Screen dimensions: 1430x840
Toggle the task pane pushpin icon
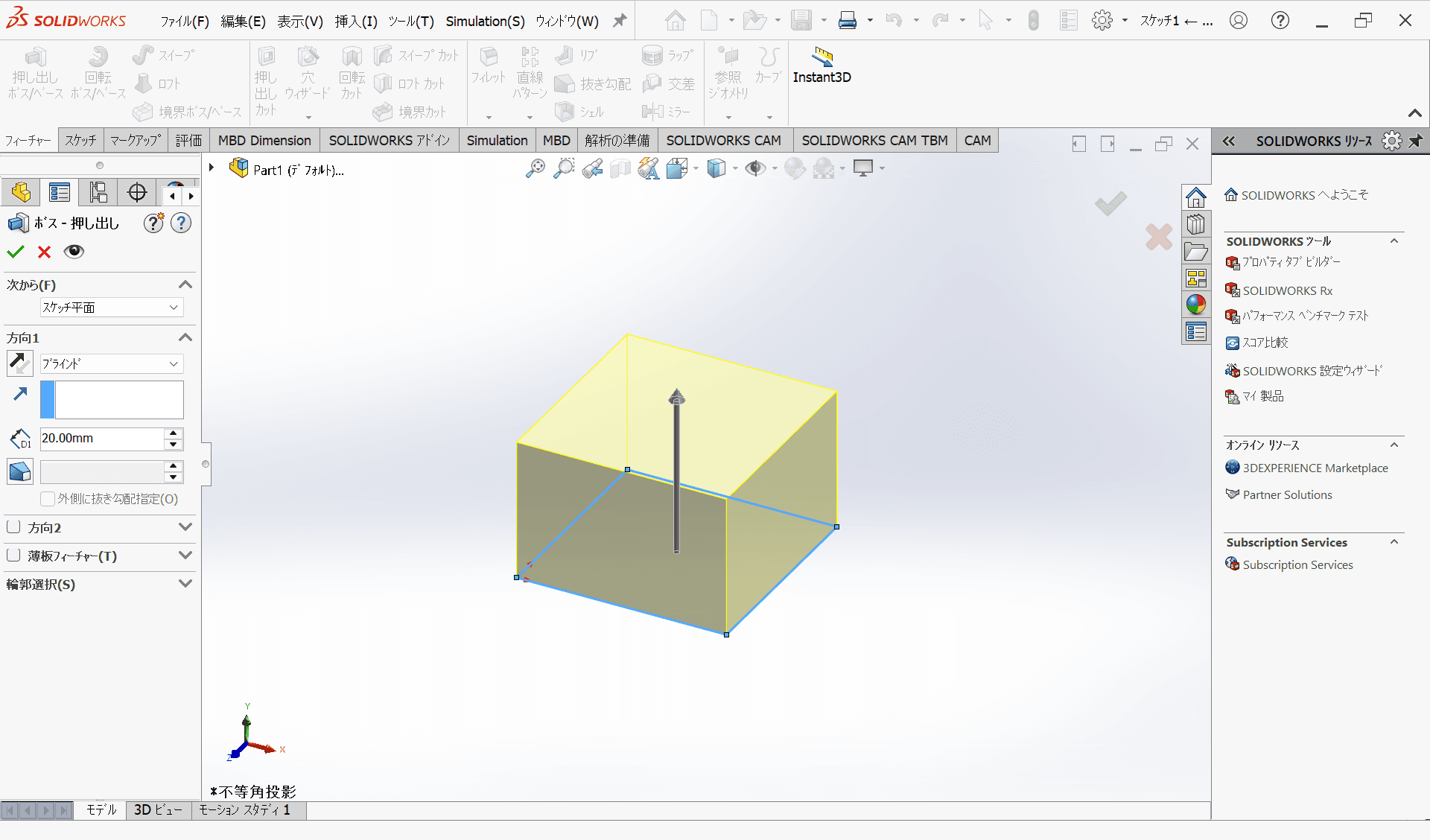click(1416, 141)
